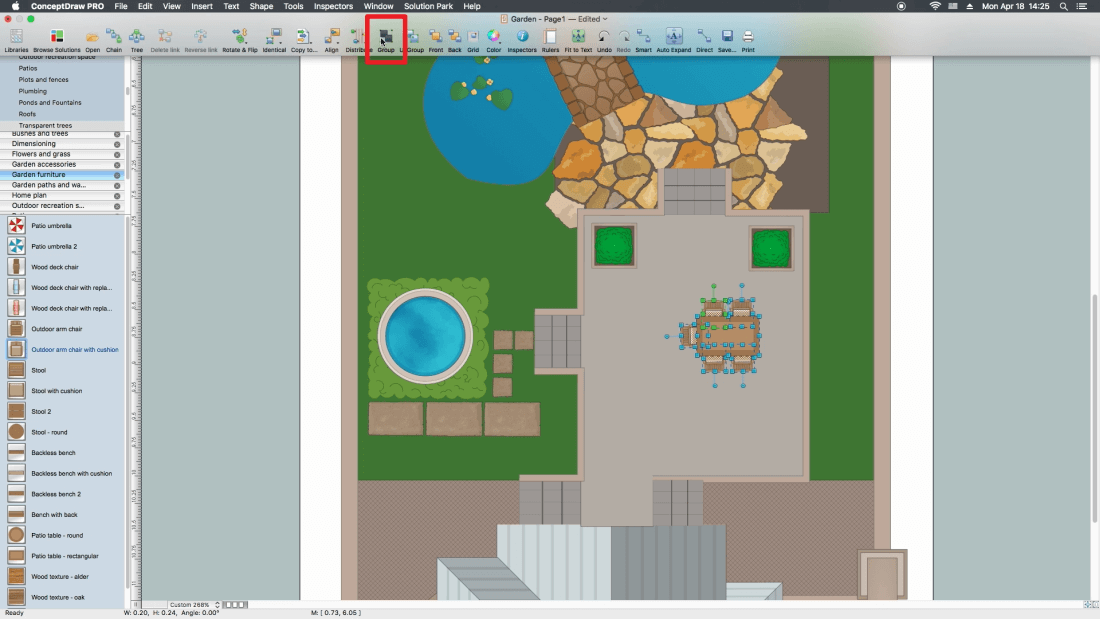Open document title Edited dropdown arrow

[605, 19]
